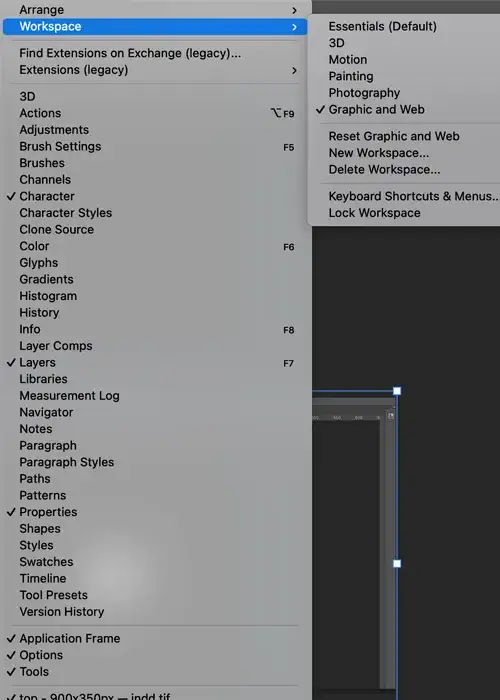Show the Brush Settings panel

(x=60, y=146)
